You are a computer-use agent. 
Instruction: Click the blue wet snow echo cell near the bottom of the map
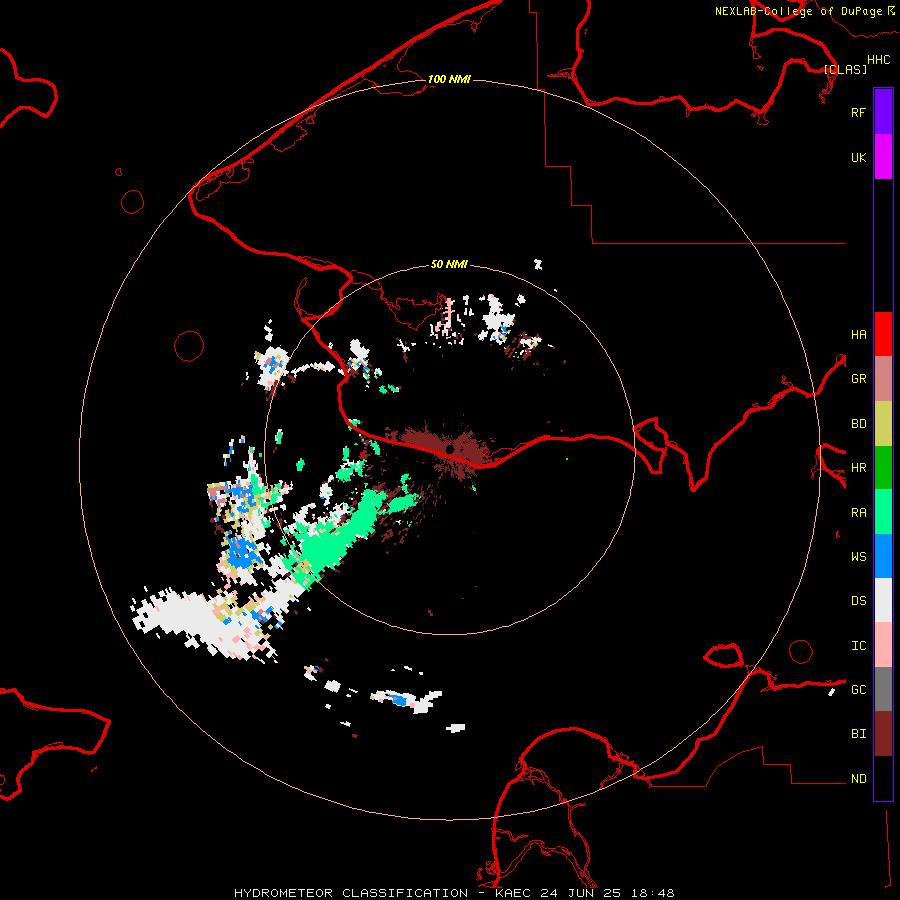(397, 698)
